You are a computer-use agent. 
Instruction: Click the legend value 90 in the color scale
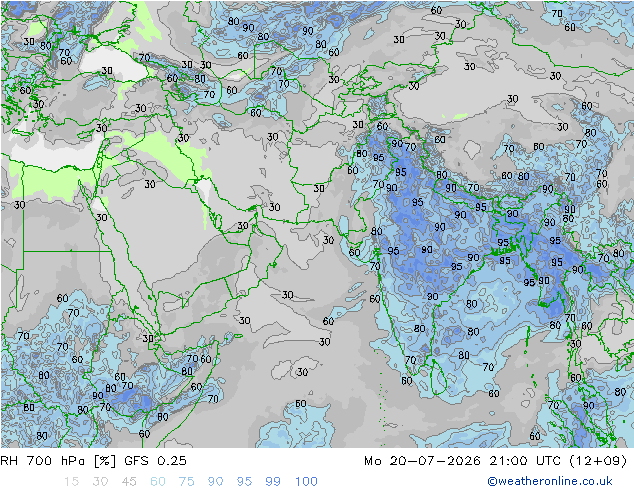(x=215, y=482)
